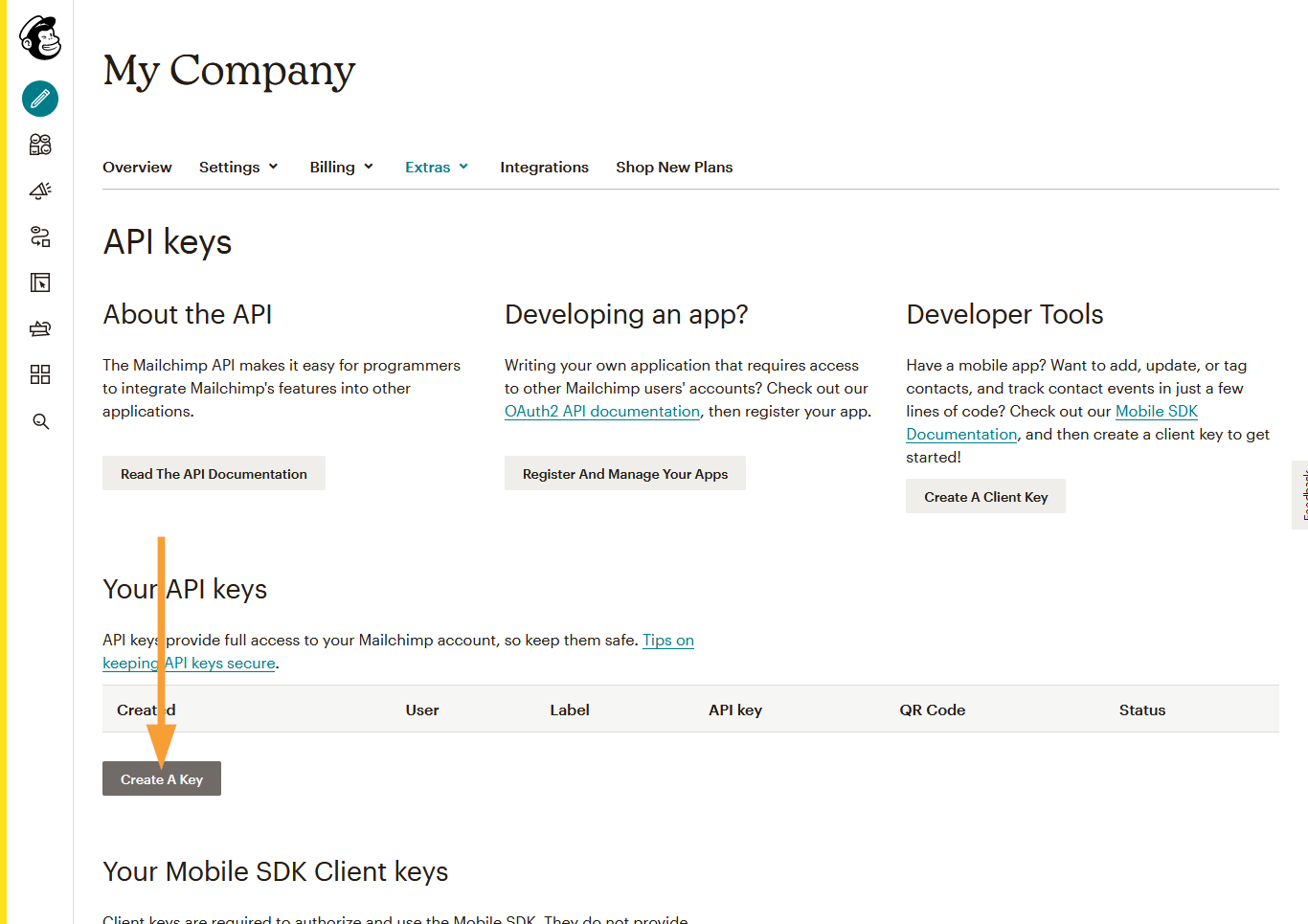Click the Create A Key button
This screenshot has height=924, width=1308.
tap(162, 778)
